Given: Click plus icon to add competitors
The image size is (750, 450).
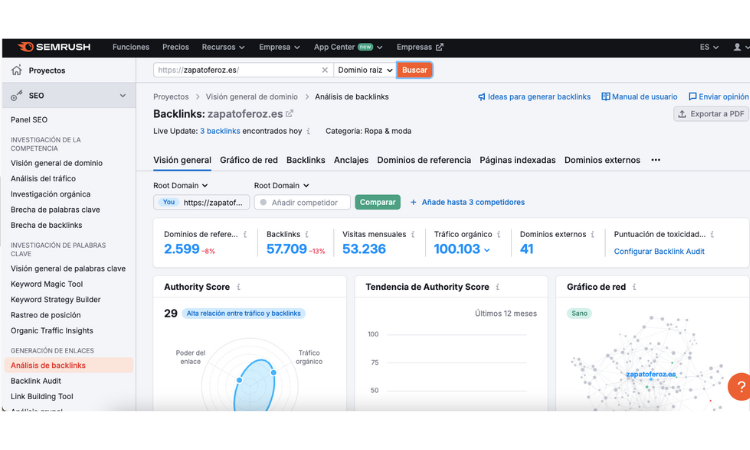Looking at the screenshot, I should (413, 202).
